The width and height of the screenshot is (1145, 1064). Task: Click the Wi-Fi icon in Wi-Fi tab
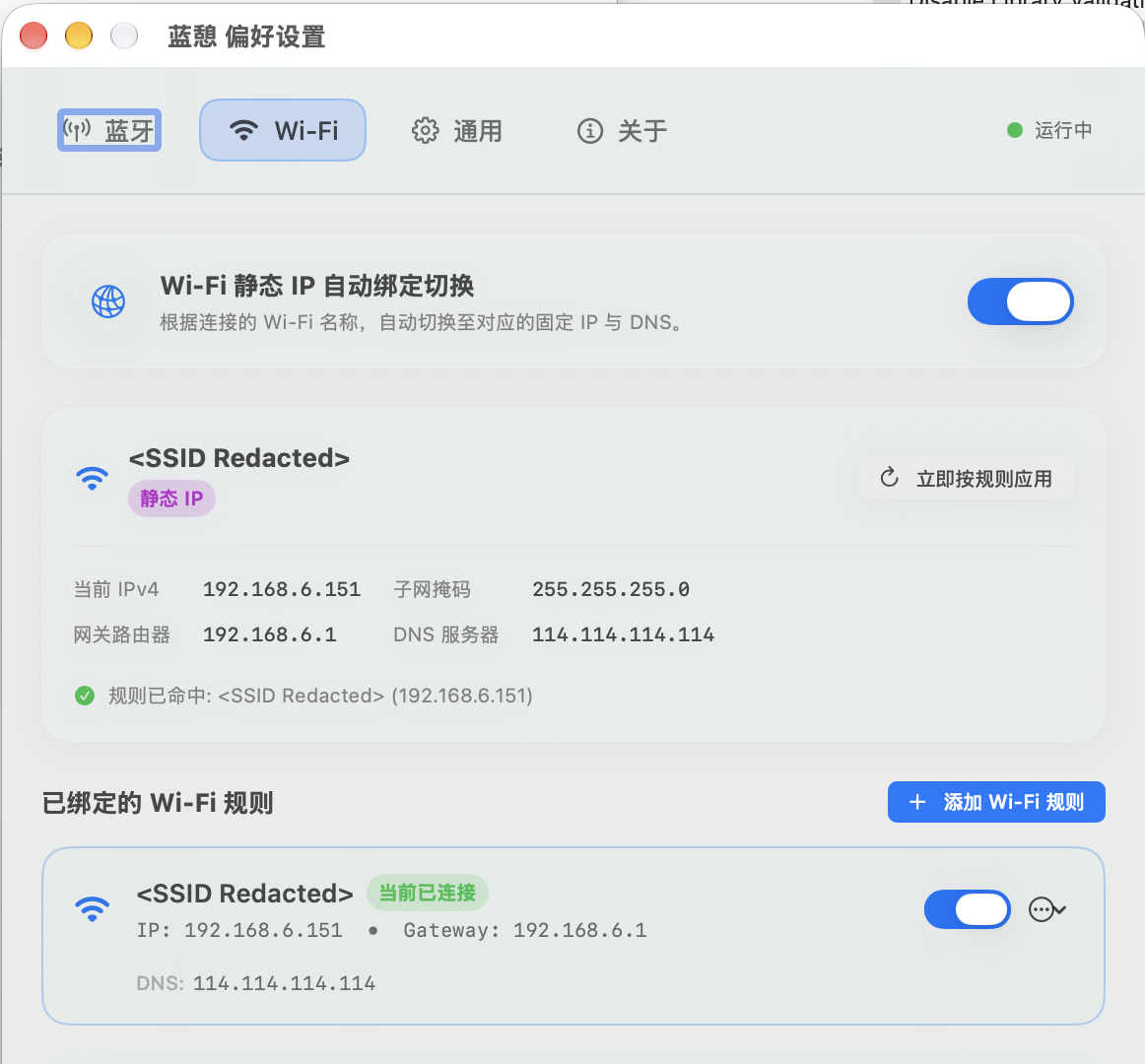coord(244,131)
